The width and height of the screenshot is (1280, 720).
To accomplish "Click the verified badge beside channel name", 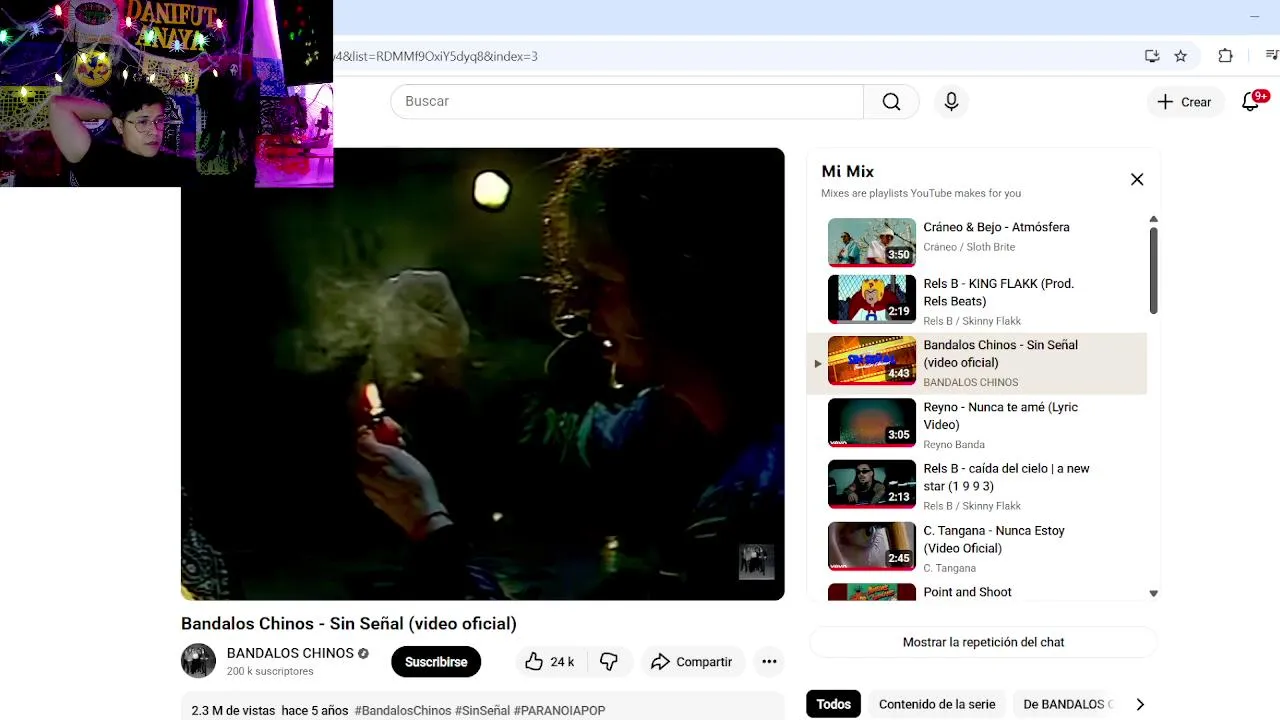I will pos(363,653).
